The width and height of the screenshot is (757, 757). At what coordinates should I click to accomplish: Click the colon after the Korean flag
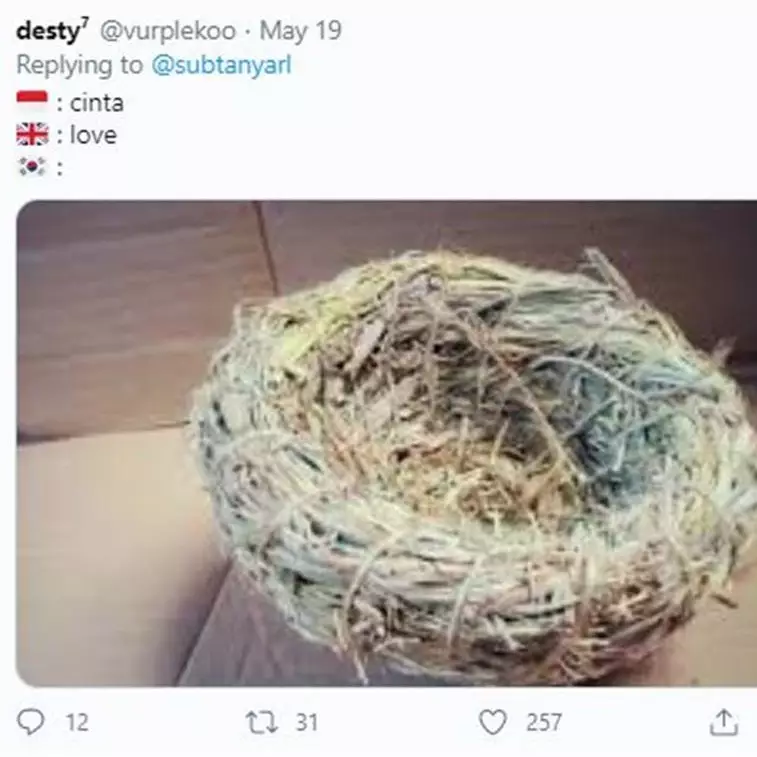coord(60,168)
